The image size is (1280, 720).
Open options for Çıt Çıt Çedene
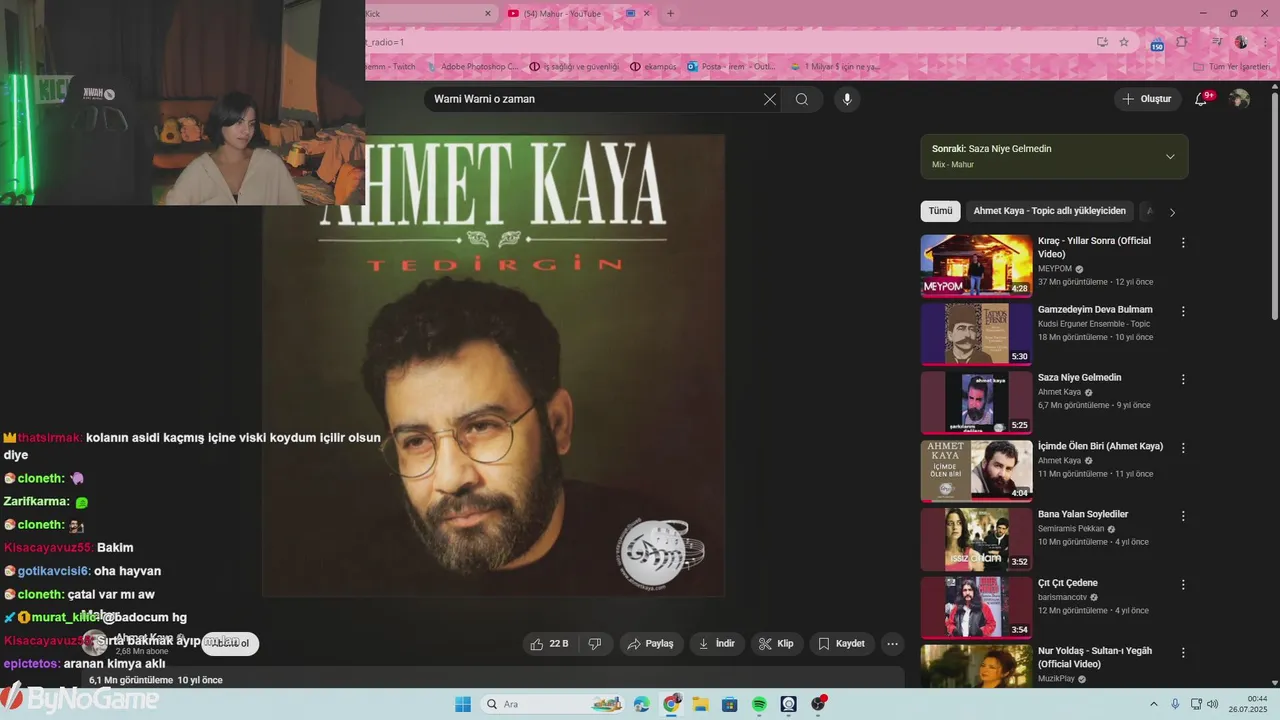pos(1183,585)
